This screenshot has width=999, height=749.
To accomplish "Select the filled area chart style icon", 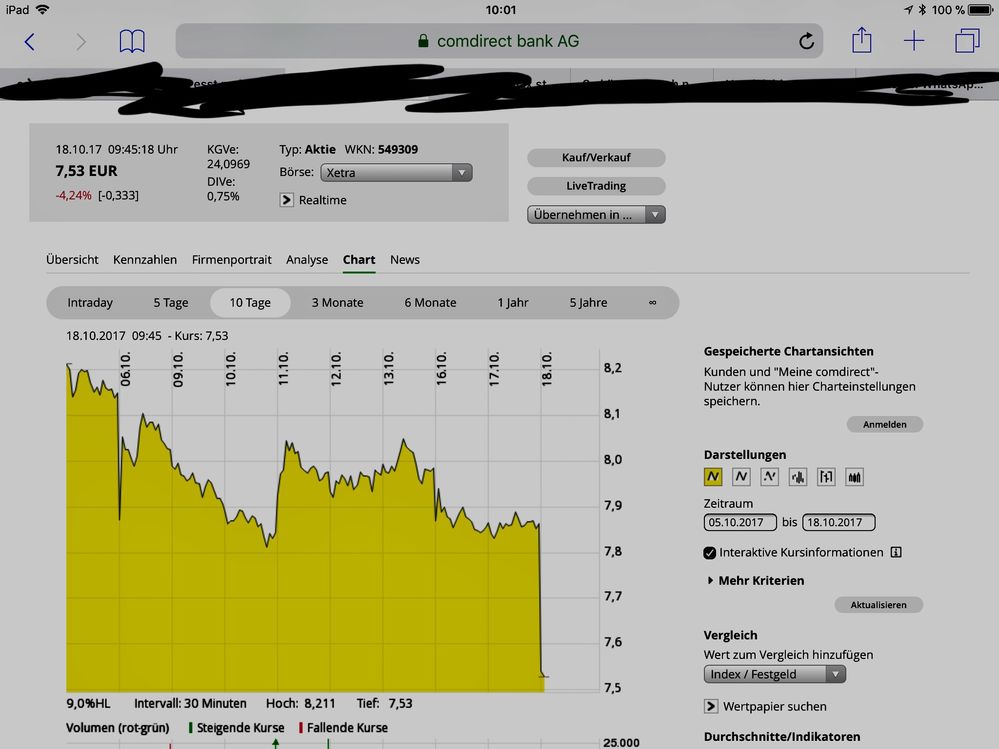I will 713,477.
